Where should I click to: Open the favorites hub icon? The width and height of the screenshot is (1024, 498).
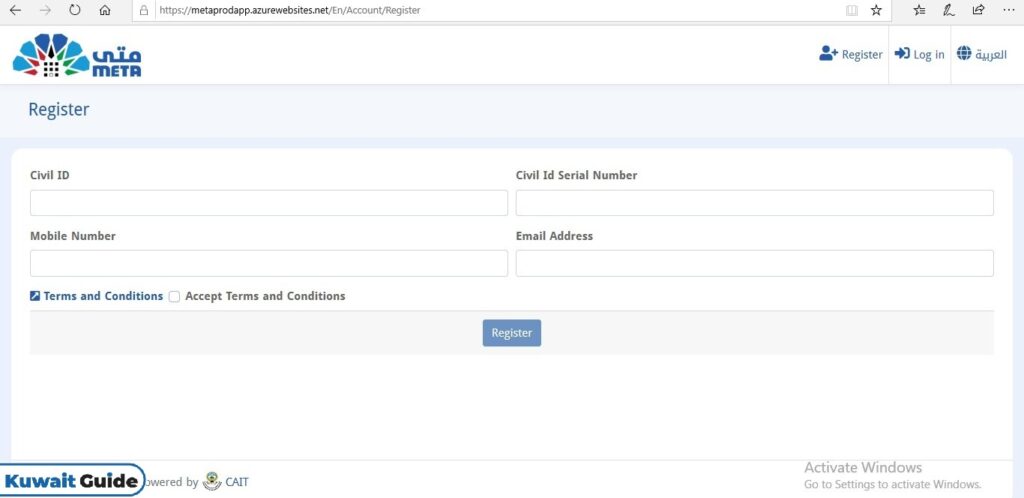click(920, 10)
